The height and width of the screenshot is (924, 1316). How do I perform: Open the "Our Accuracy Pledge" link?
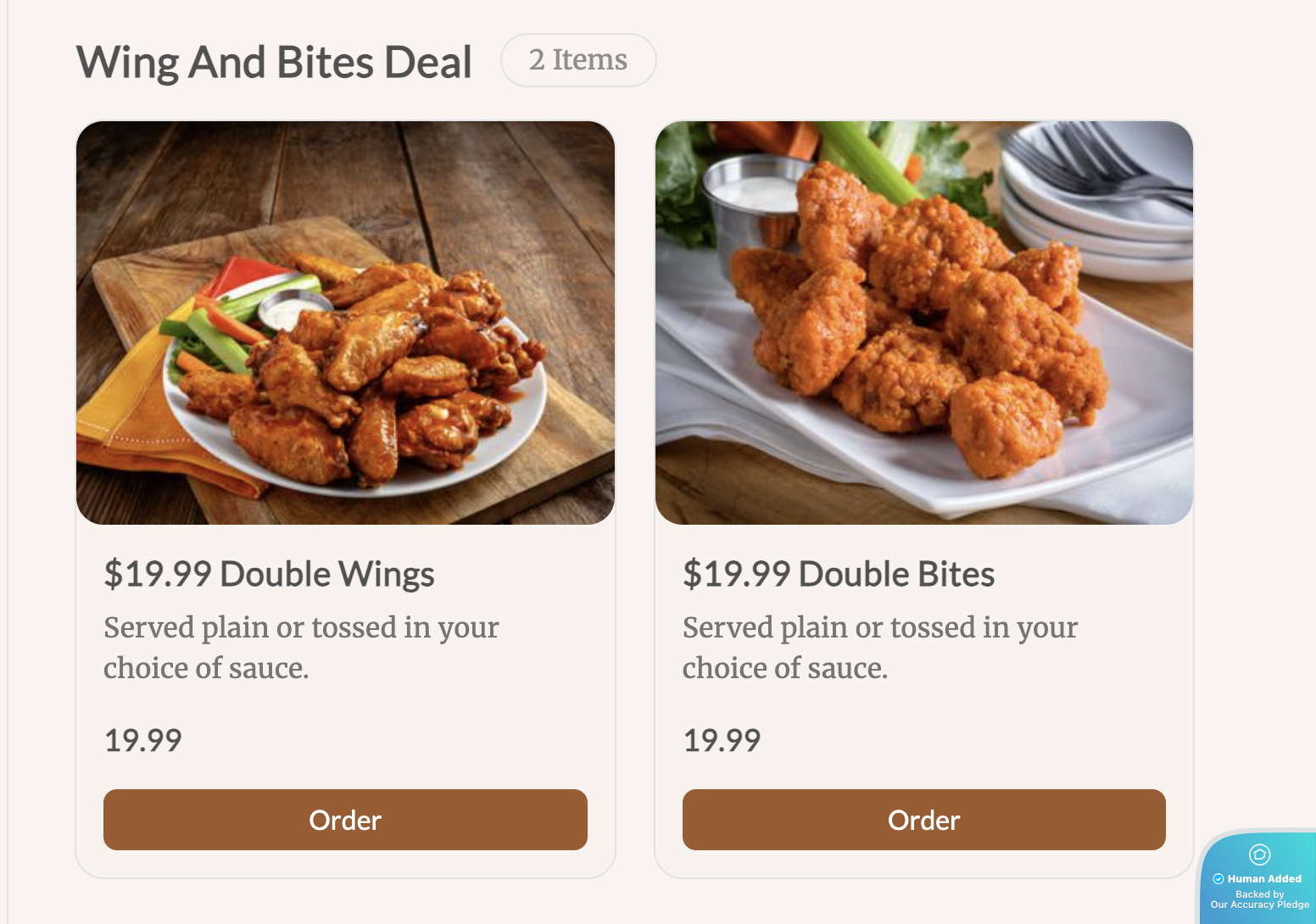(x=1260, y=905)
